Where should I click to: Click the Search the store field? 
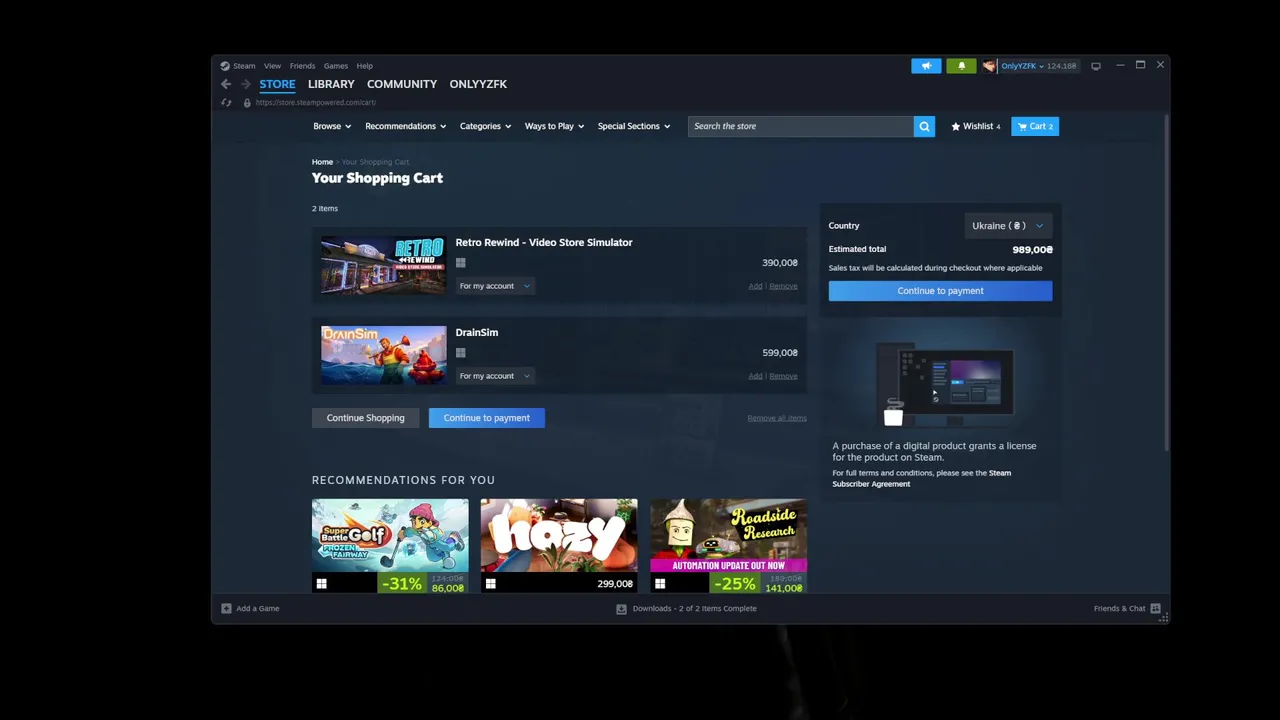point(800,126)
